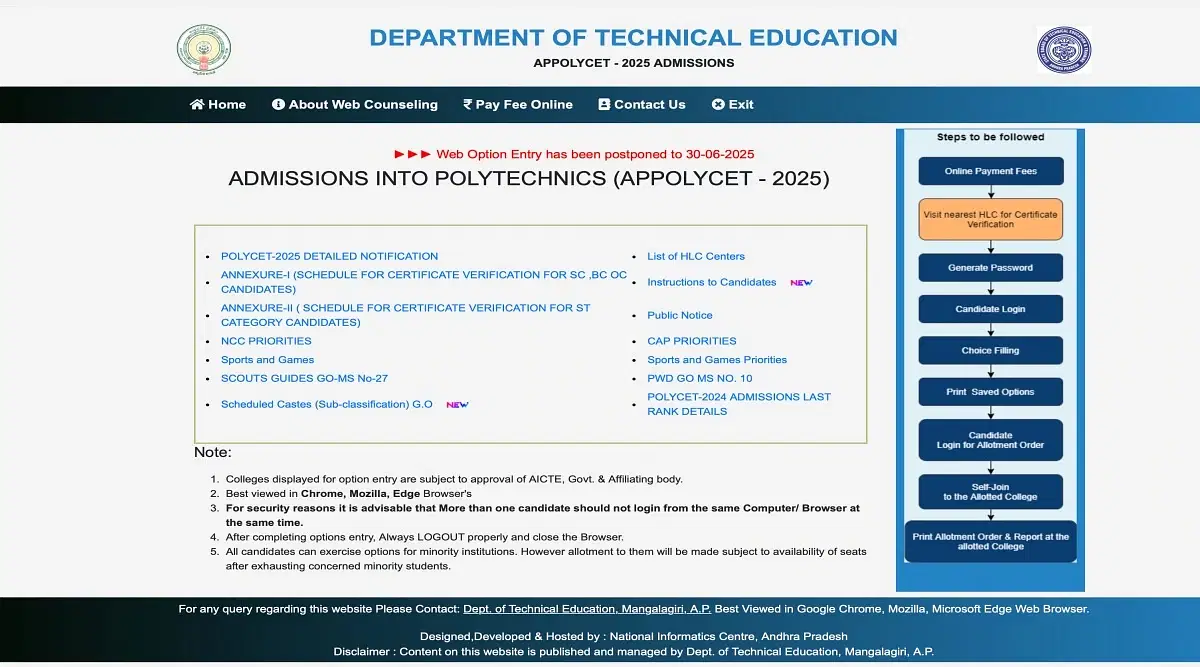Click note about Chrome, Mozilla, Edge browsers
Image resolution: width=1200 pixels, height=667 pixels.
pos(348,494)
